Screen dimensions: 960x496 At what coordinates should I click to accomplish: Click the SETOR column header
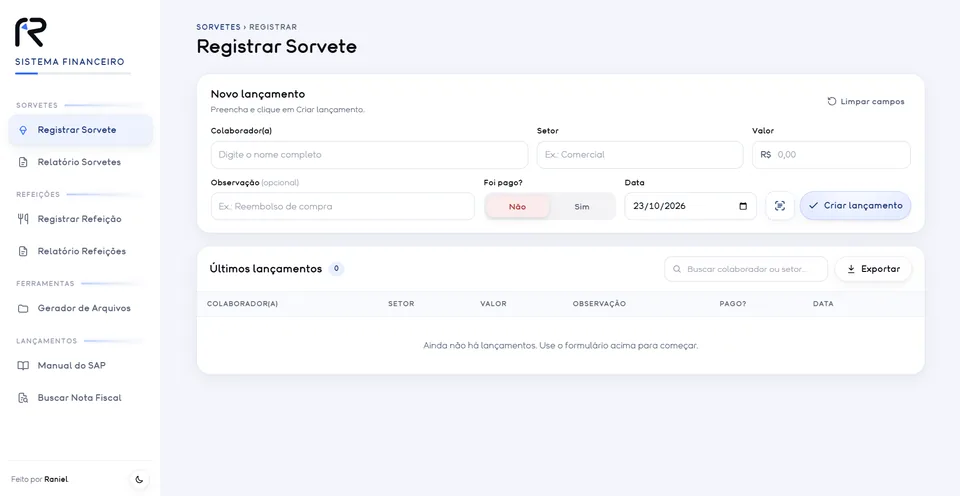pyautogui.click(x=401, y=304)
